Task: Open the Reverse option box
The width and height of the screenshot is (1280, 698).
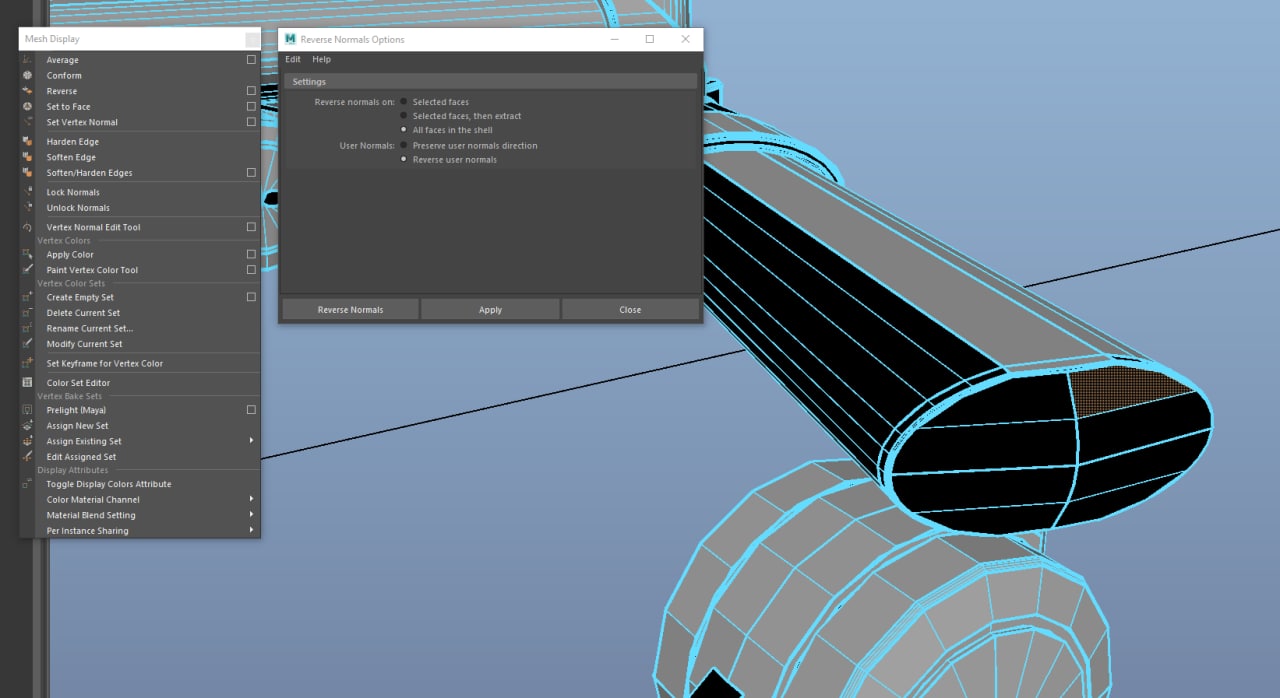Action: (251, 91)
